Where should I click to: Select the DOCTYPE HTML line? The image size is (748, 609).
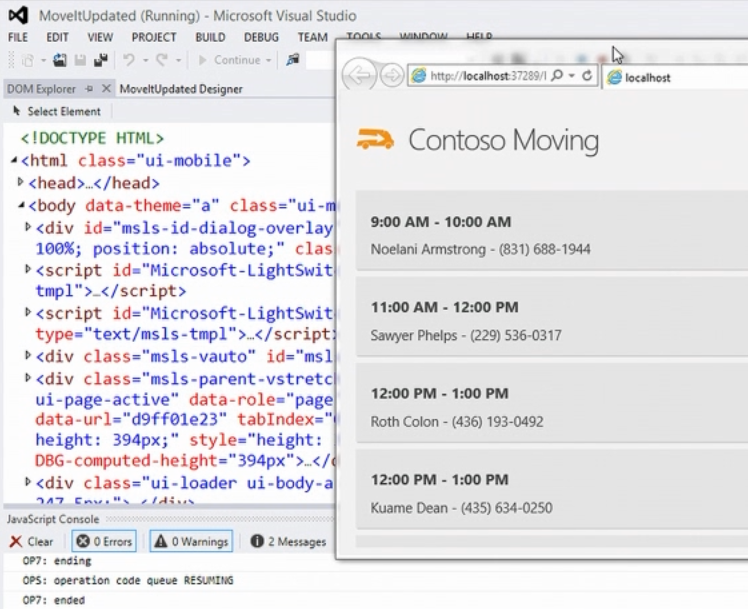(x=93, y=138)
